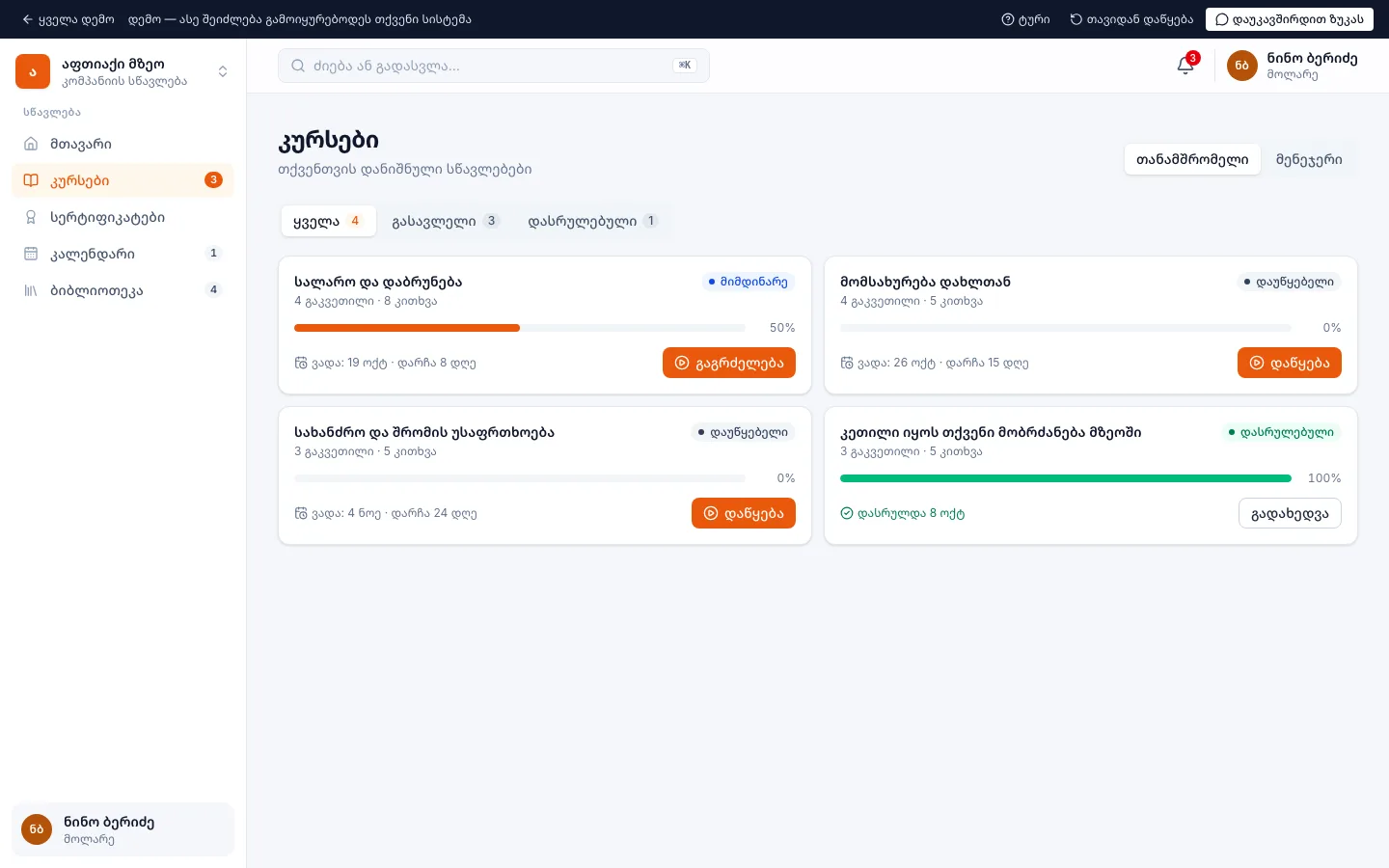The width and height of the screenshot is (1389, 868).
Task: Click the calendar icon beside ვადა: 19 ოქტ
Action: coord(301,363)
